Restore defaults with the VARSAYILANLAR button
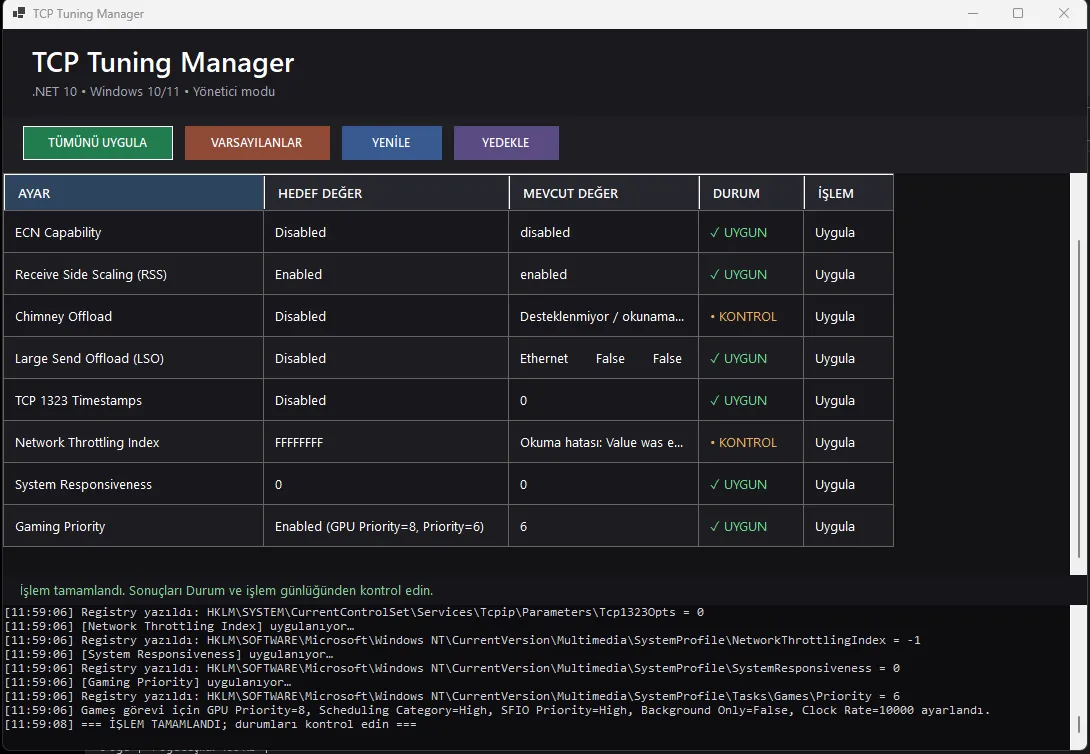1090x754 pixels. tap(257, 142)
